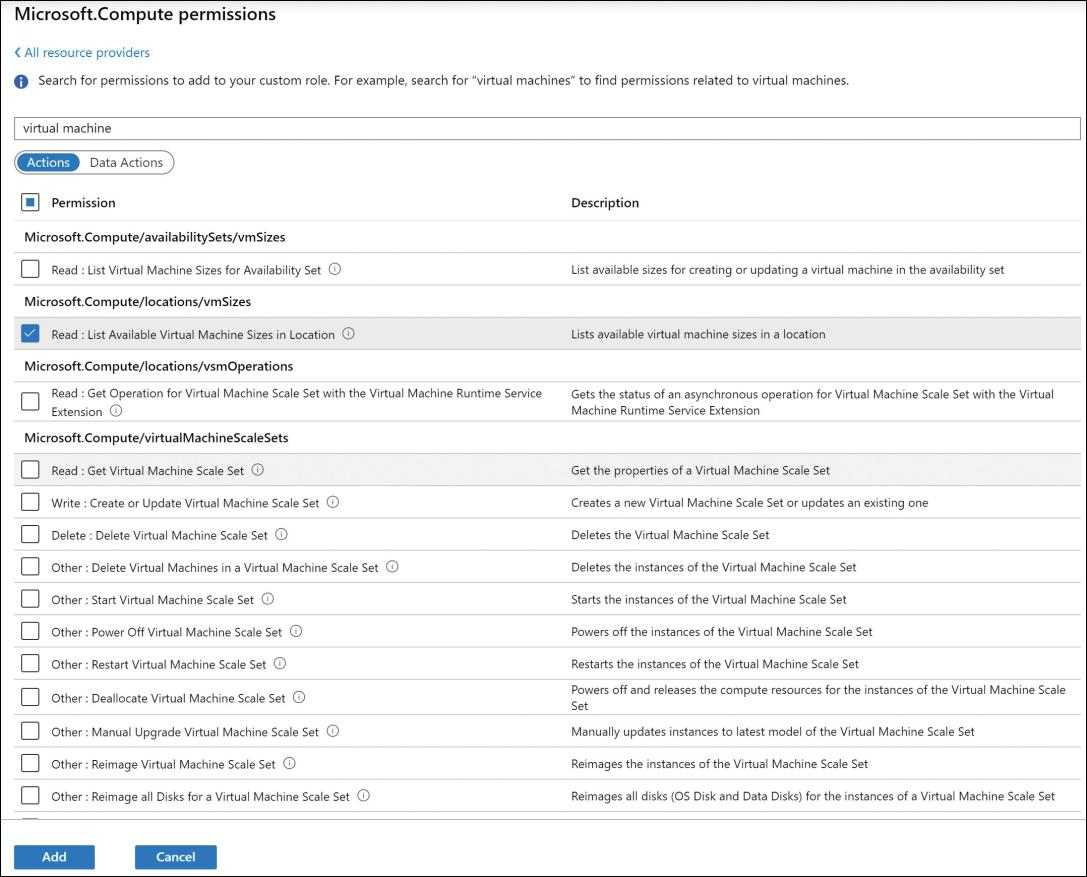This screenshot has height=877, width=1087.
Task: Check List Virtual Machine Sizes for Availability Set
Action: pyautogui.click(x=30, y=269)
